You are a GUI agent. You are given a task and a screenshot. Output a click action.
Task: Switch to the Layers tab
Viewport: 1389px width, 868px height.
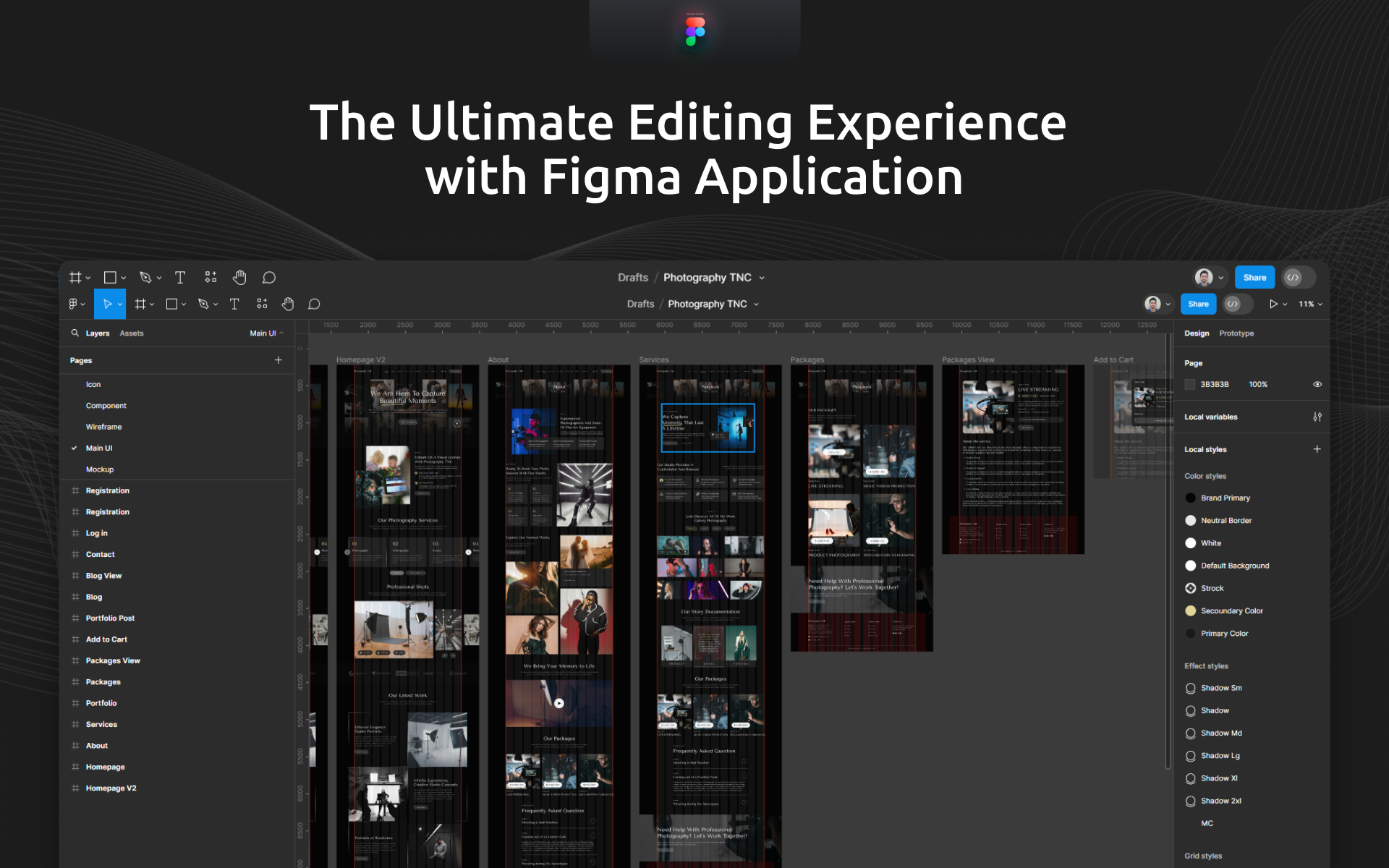tap(98, 333)
